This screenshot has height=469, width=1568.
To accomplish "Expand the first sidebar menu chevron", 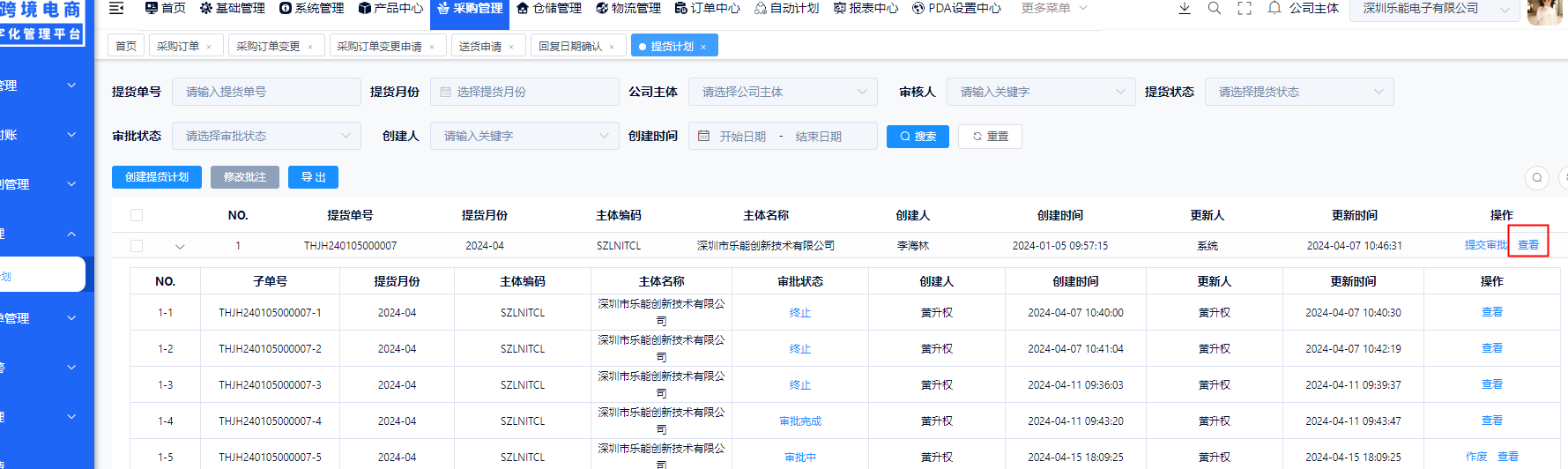I will coord(71,86).
